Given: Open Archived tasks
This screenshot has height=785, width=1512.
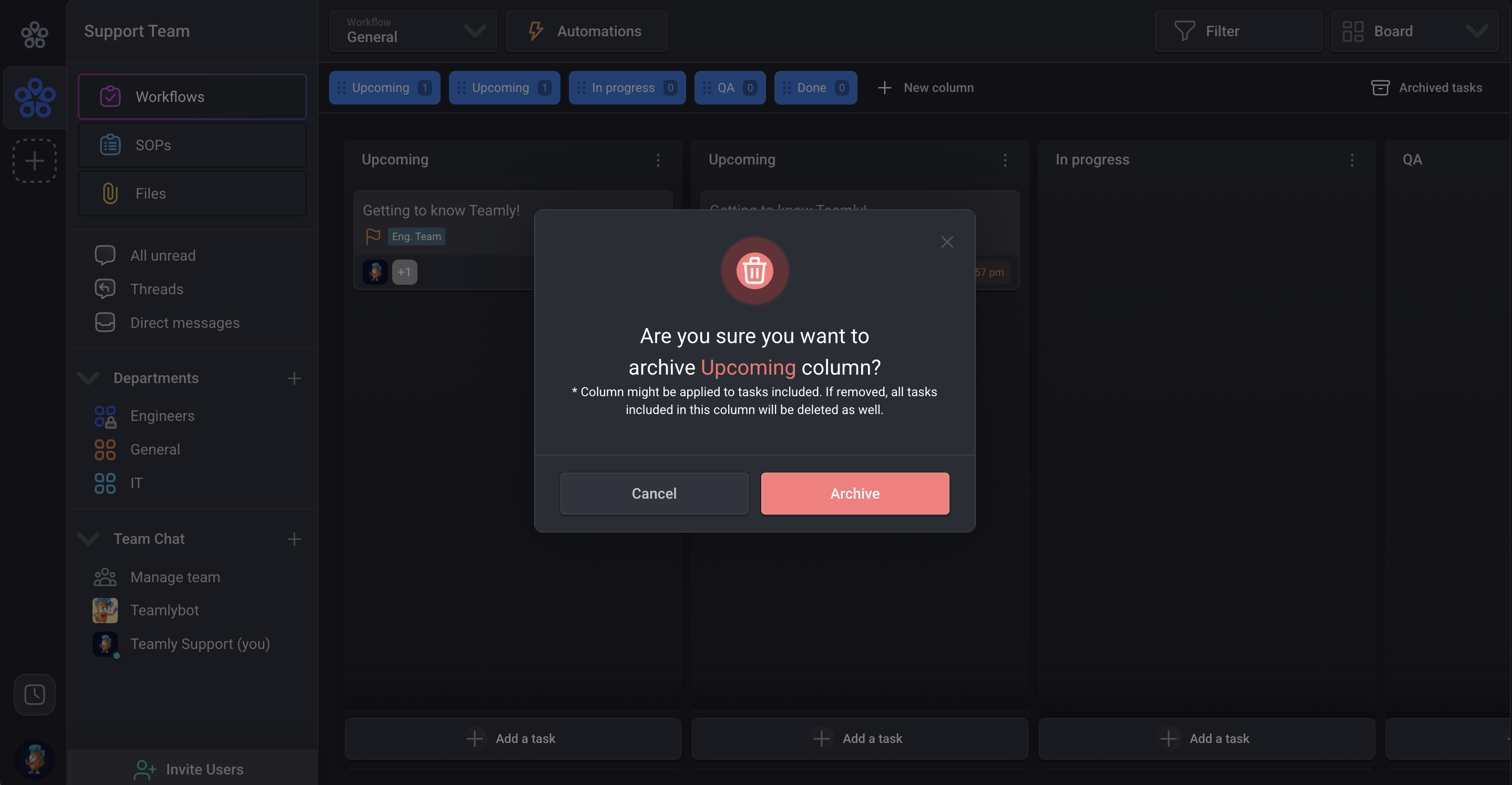Looking at the screenshot, I should click(x=1426, y=88).
